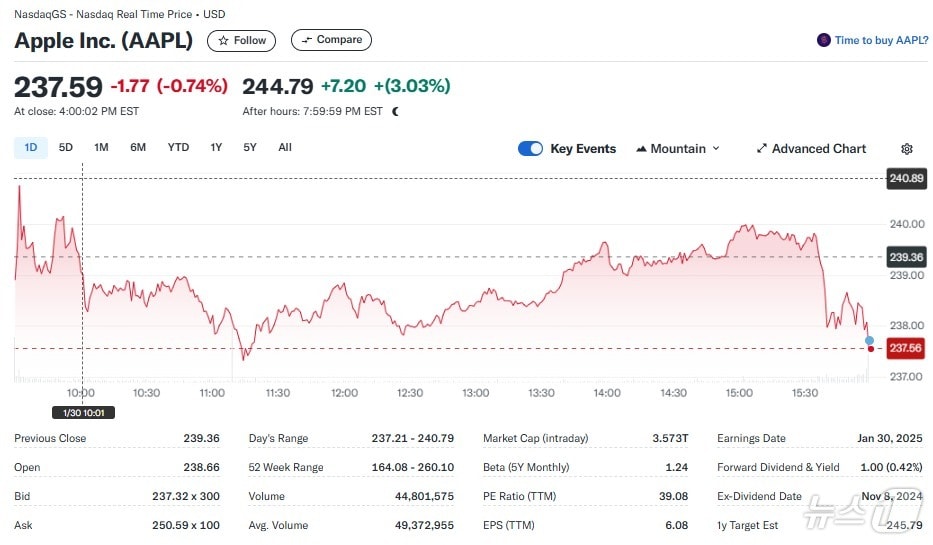Click the chart settings gear icon
933x545 pixels.
pyautogui.click(x=906, y=149)
